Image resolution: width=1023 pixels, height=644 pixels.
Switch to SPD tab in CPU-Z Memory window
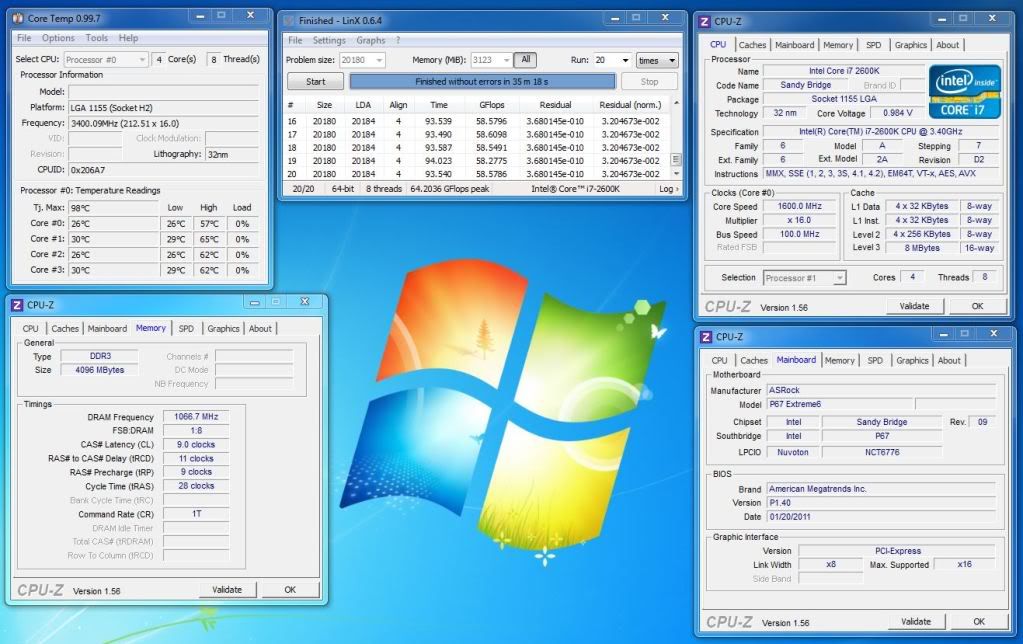click(x=186, y=328)
